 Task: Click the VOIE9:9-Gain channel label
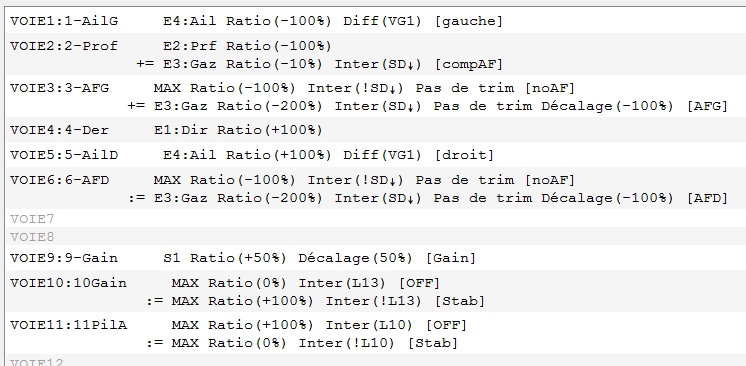click(64, 258)
